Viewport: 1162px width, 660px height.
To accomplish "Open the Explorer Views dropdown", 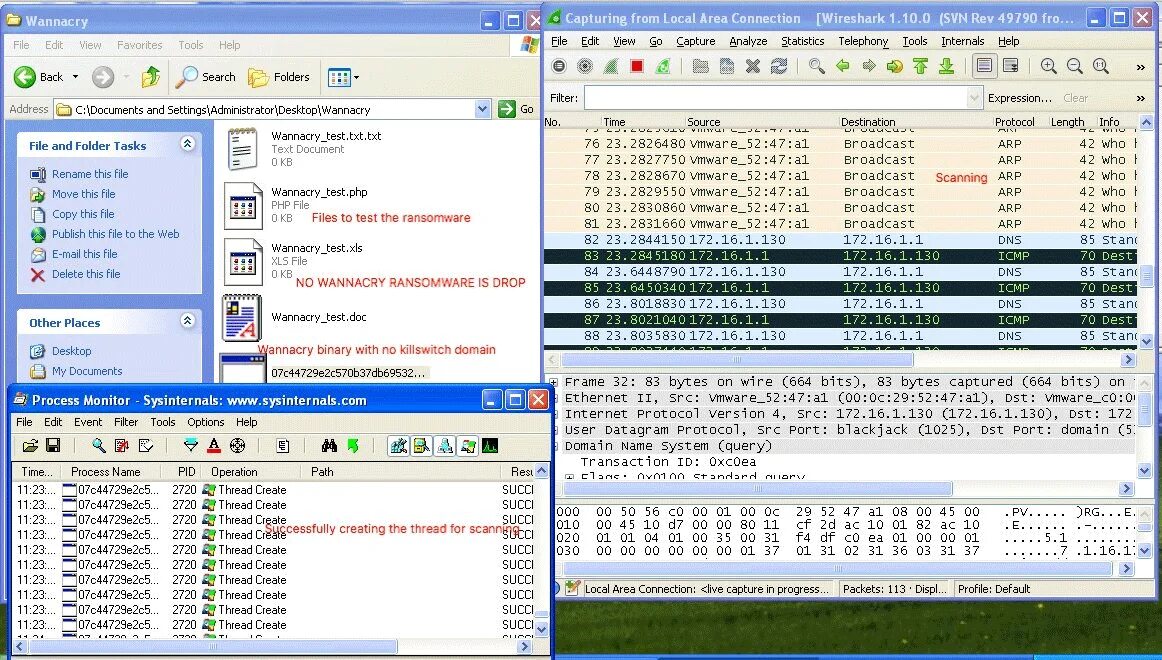I will pyautogui.click(x=356, y=77).
